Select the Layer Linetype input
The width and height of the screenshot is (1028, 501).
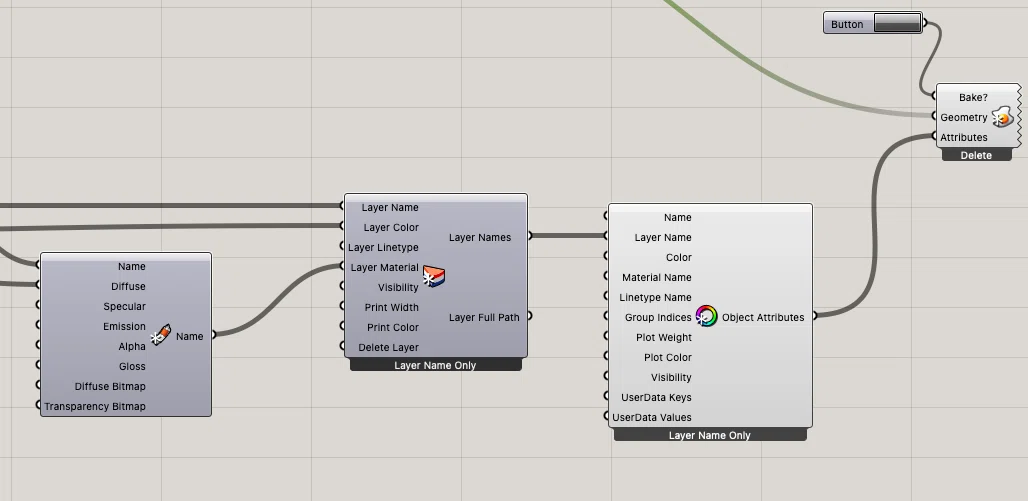point(383,247)
